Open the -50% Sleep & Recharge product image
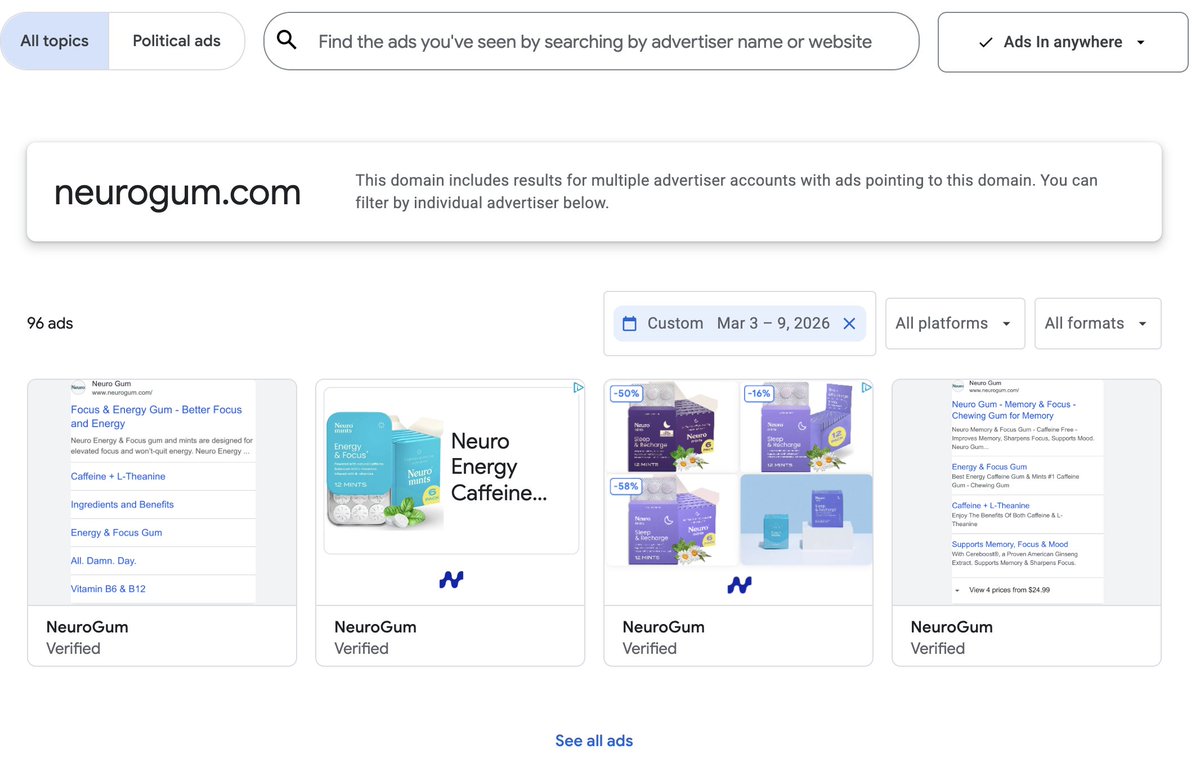 tap(672, 427)
